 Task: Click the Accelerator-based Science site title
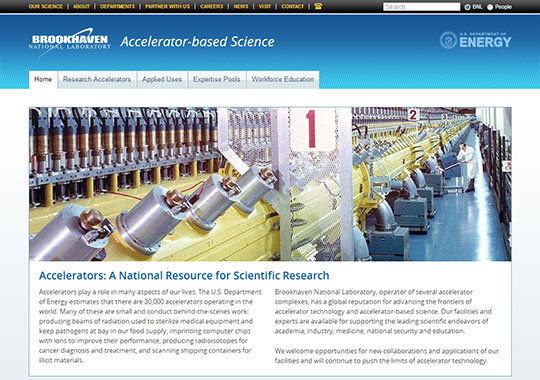pyautogui.click(x=197, y=42)
